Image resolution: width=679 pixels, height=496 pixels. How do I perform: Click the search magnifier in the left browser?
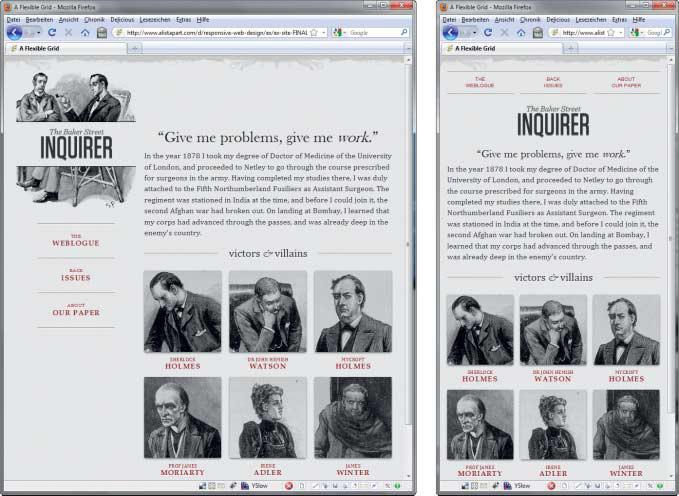click(404, 32)
